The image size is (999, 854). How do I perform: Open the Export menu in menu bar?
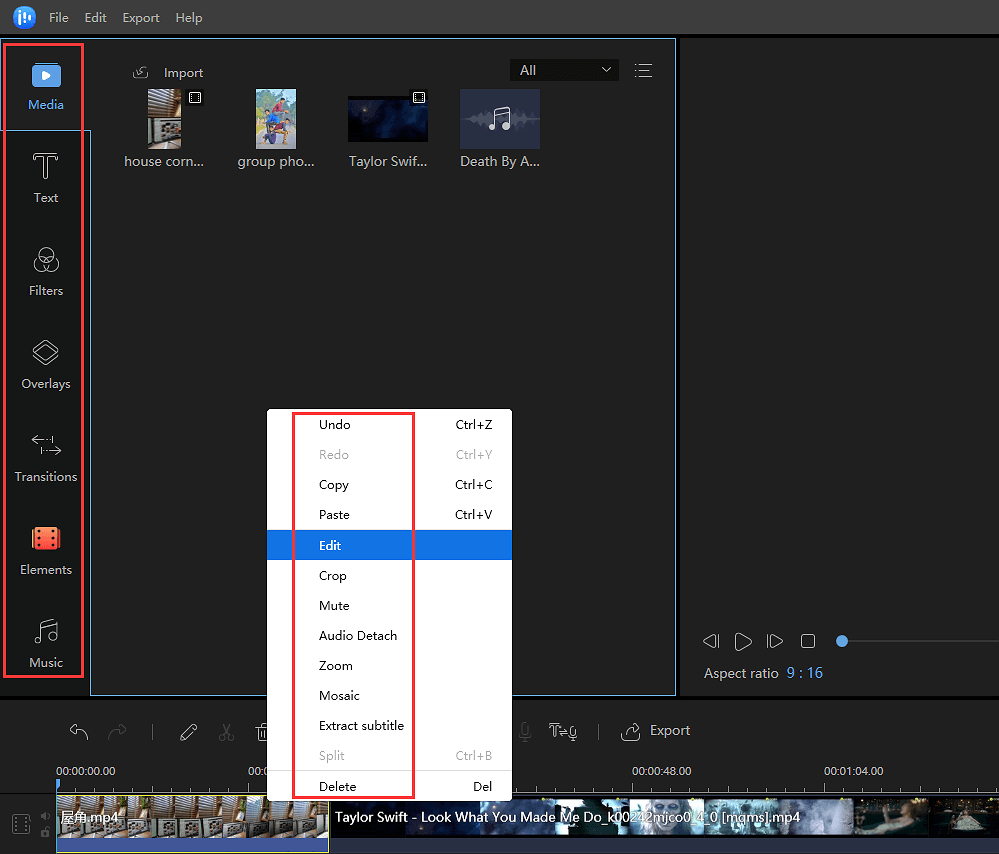(x=140, y=17)
